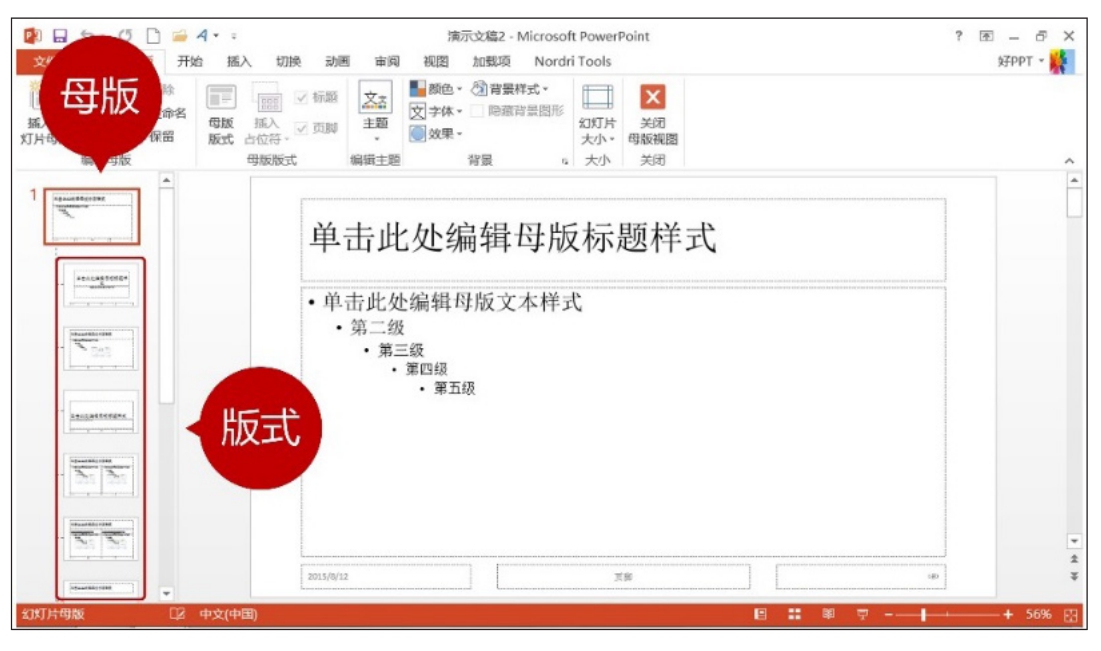Select the comparison layout thumbnail
This screenshot has width=1101, height=651.
100,538
